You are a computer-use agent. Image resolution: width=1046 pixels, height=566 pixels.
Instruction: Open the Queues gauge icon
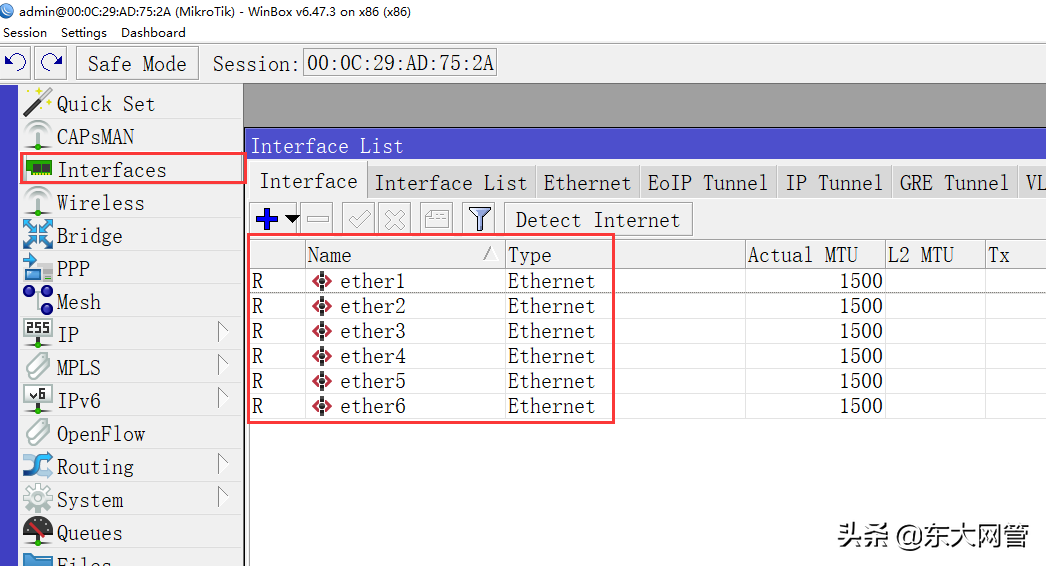tap(38, 531)
